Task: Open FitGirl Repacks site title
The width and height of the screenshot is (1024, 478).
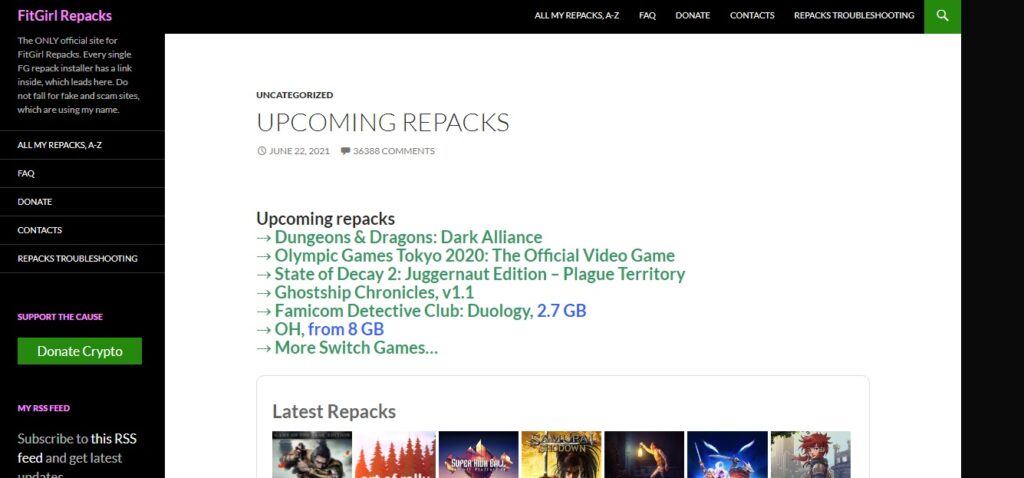Action: pyautogui.click(x=65, y=15)
